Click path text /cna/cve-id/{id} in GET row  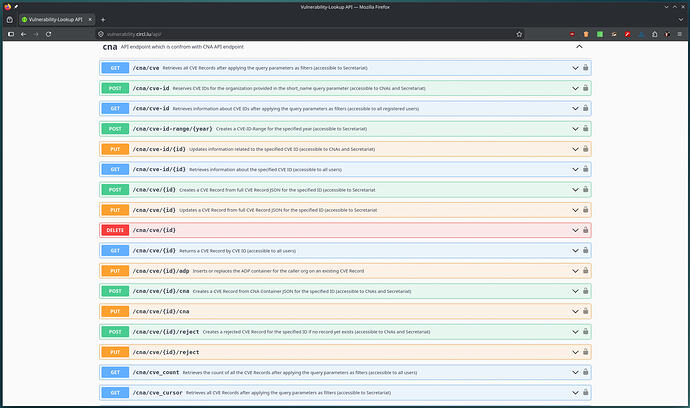coord(159,169)
